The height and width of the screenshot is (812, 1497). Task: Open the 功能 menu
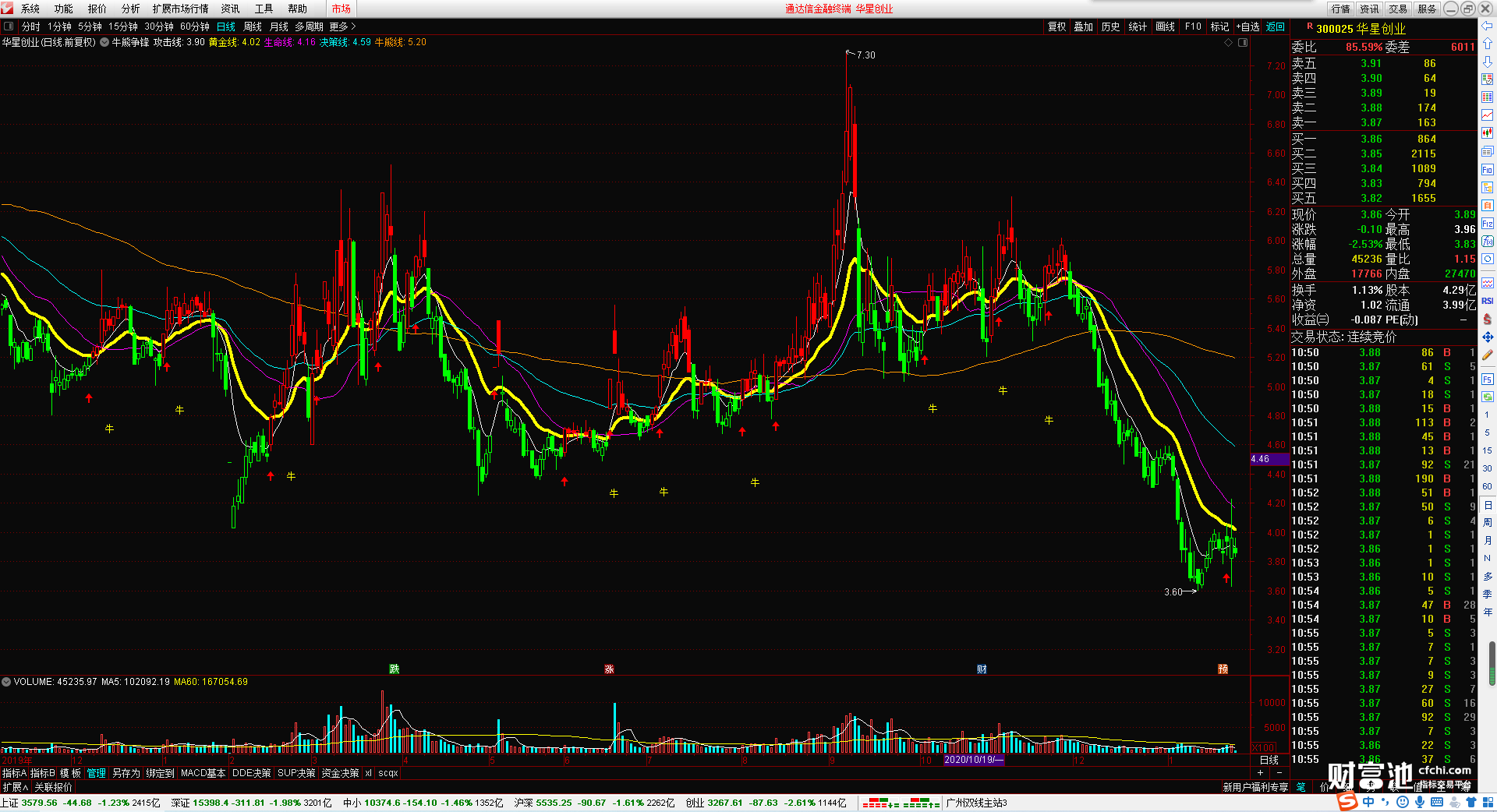[x=64, y=9]
